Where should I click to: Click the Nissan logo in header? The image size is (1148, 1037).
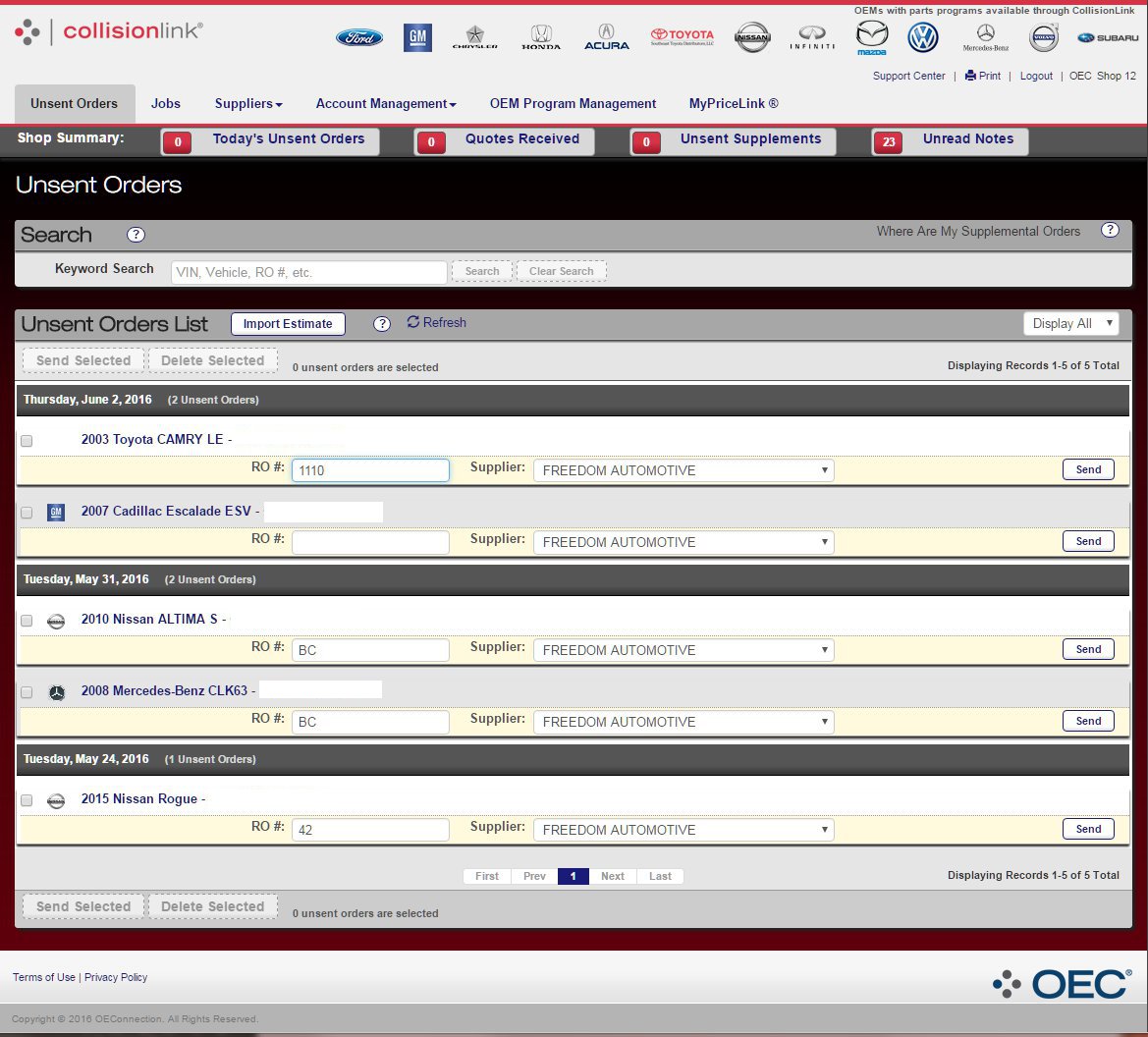pos(752,37)
